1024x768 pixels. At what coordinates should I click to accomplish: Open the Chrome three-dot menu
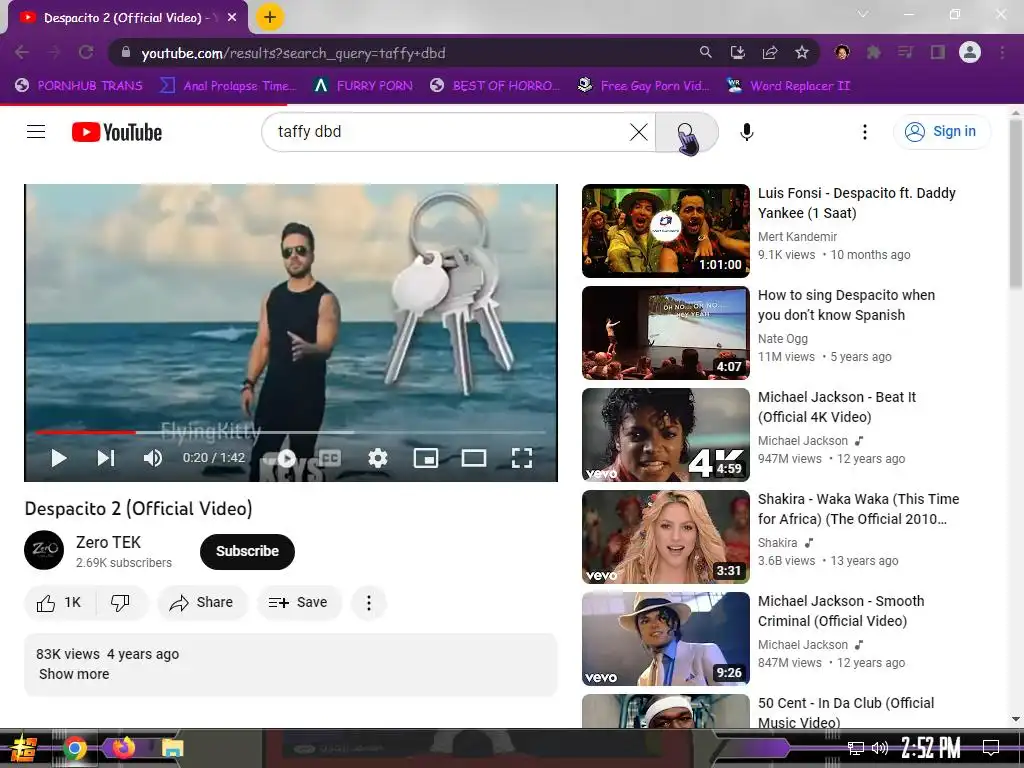pyautogui.click(x=1002, y=52)
